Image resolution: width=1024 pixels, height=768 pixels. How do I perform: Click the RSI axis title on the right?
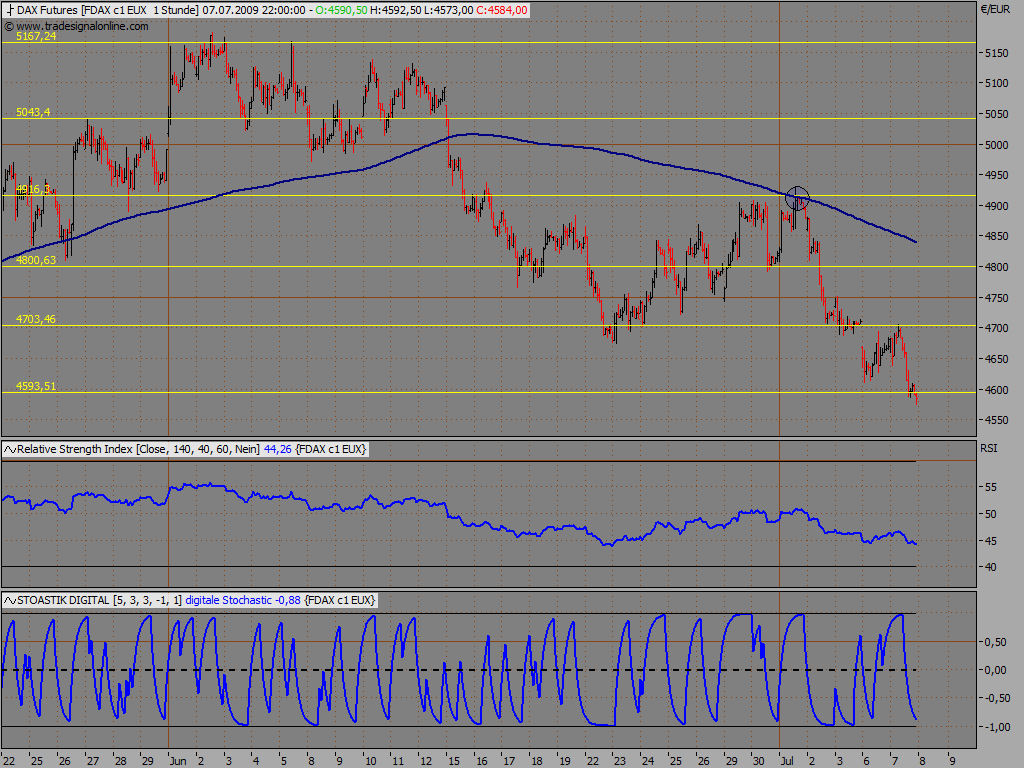click(989, 448)
